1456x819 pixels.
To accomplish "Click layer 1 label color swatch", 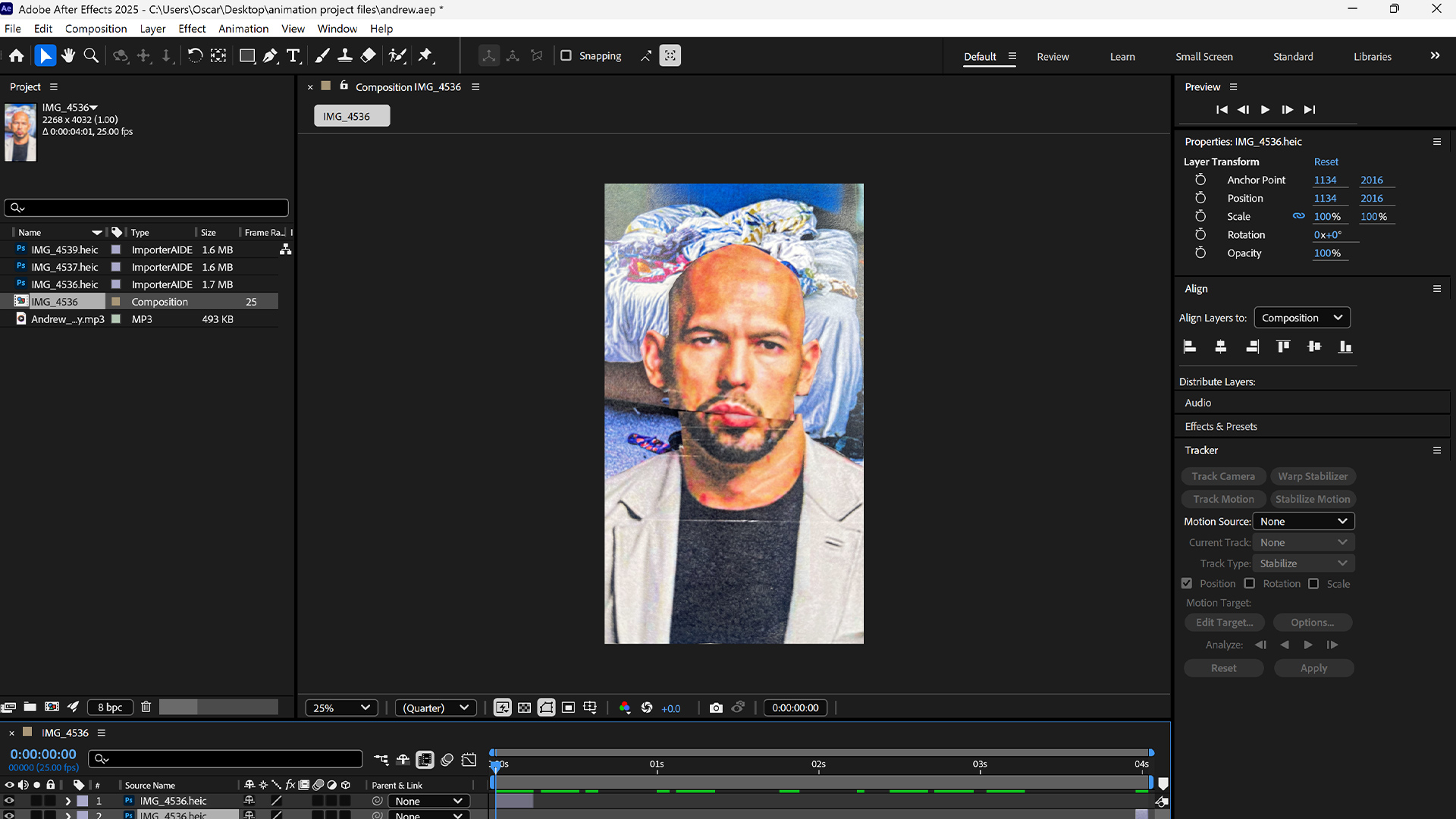I will [x=83, y=801].
